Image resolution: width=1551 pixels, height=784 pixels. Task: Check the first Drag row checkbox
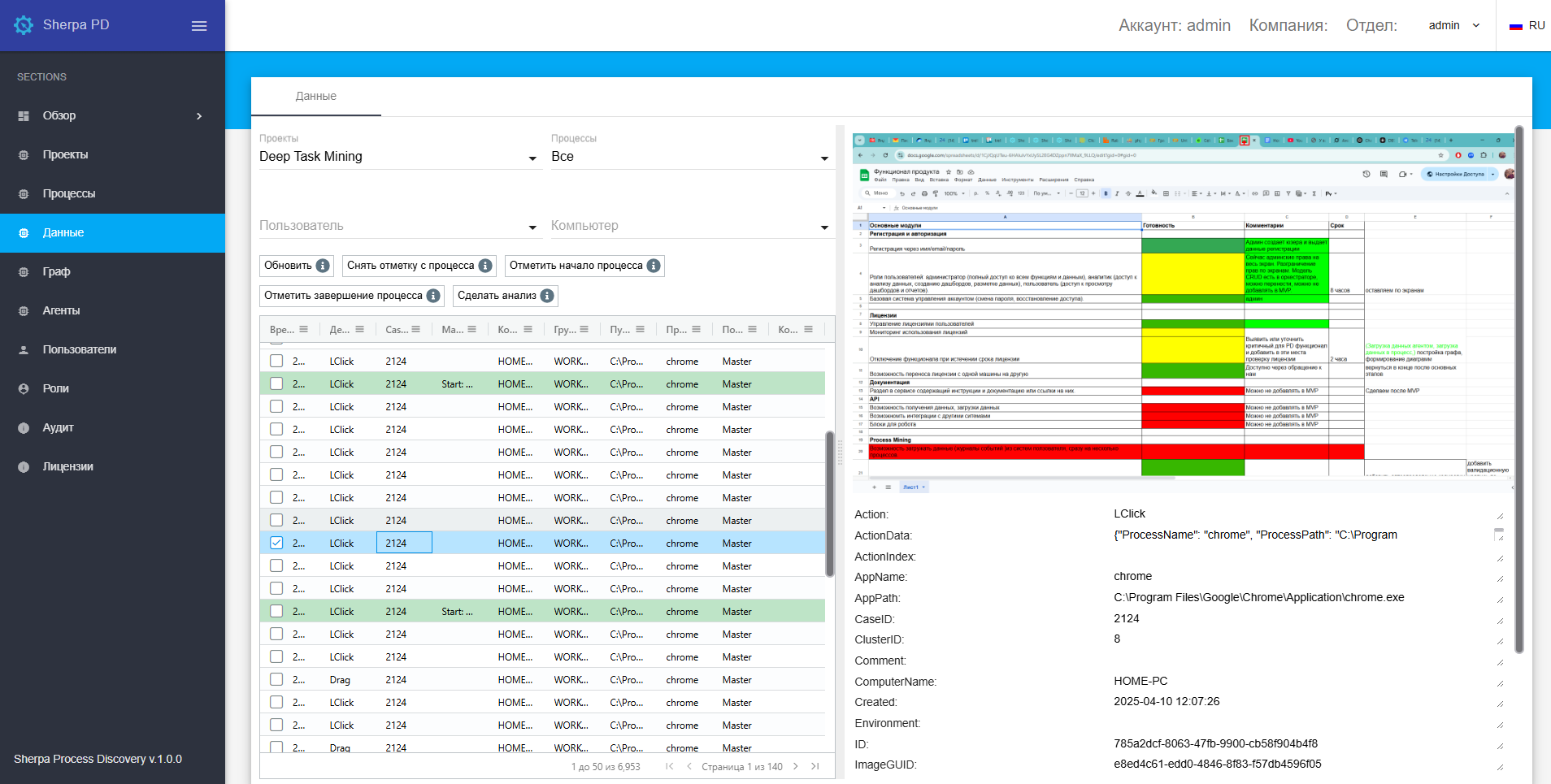click(276, 679)
